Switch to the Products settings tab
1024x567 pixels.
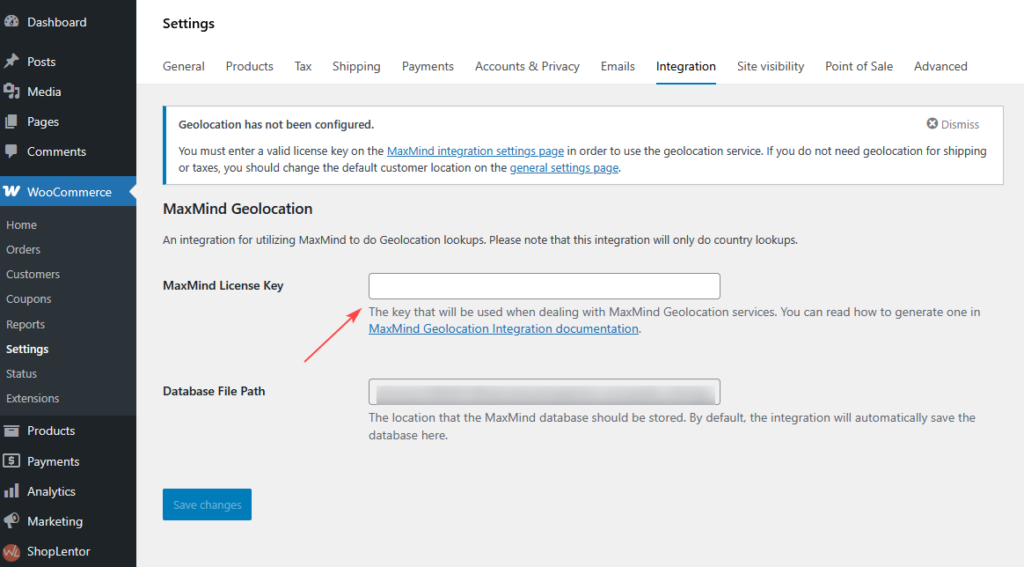click(249, 67)
